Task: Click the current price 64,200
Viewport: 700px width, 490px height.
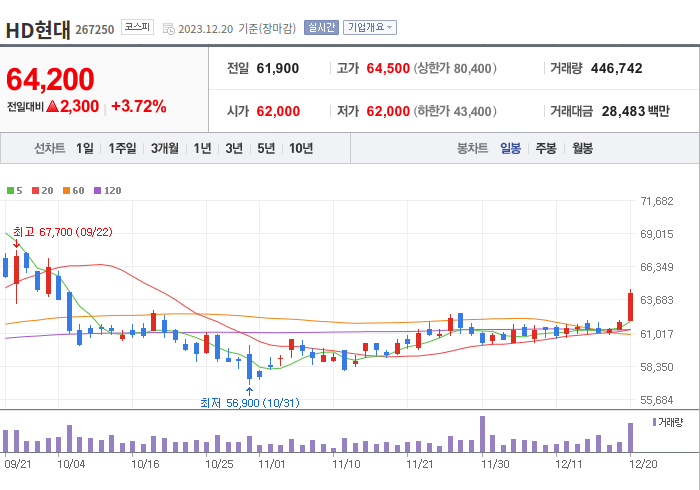Action: 50,79
